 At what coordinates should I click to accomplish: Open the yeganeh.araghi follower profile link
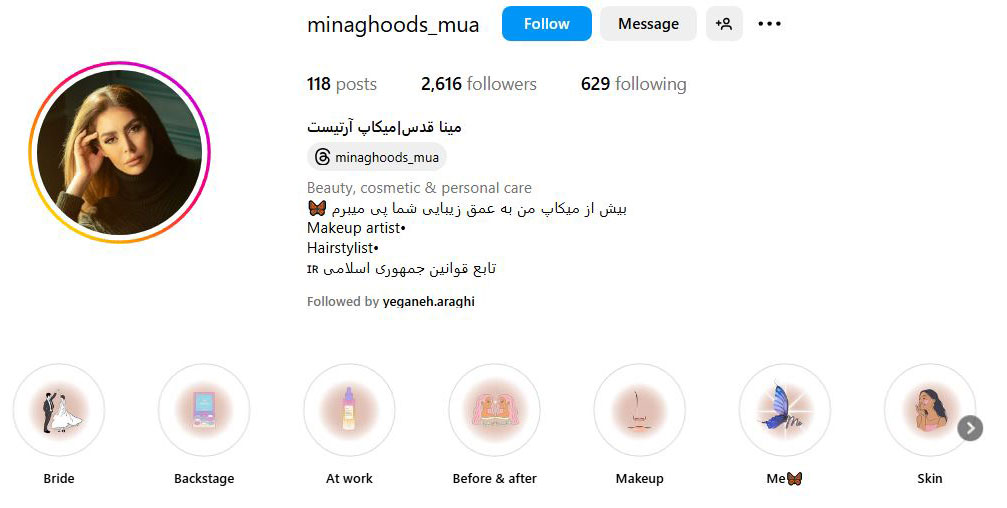pyautogui.click(x=428, y=301)
